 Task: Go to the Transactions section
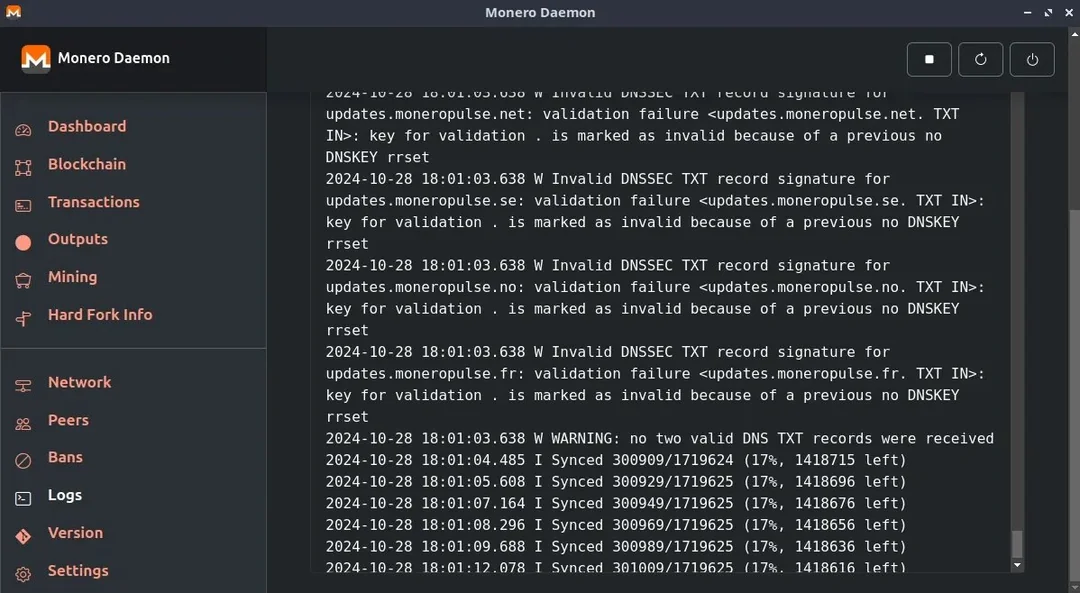pyautogui.click(x=94, y=202)
